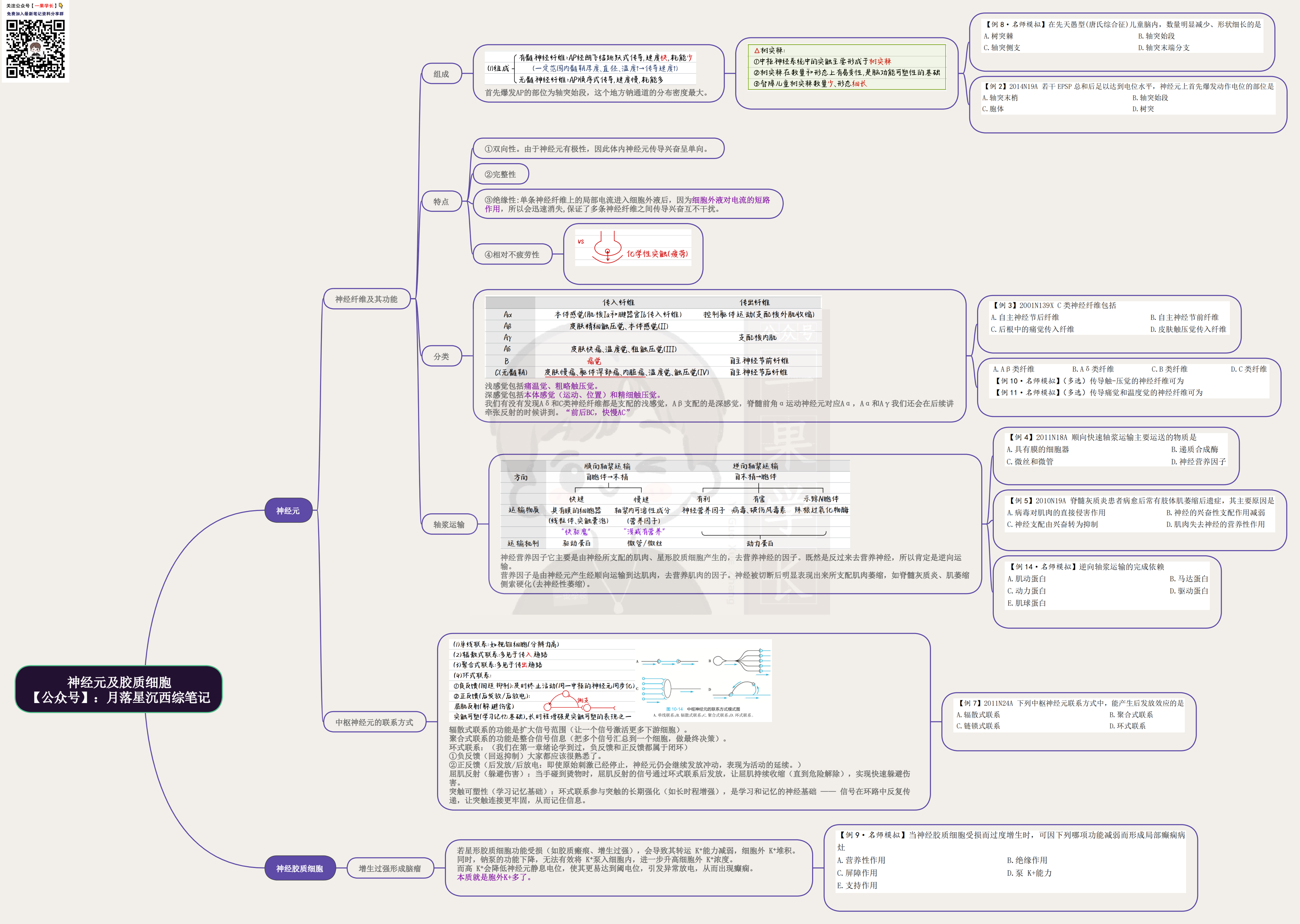Select the 例14 逆向轴浆运输 question node
Screen dimensions: 1300x924
1107,592
